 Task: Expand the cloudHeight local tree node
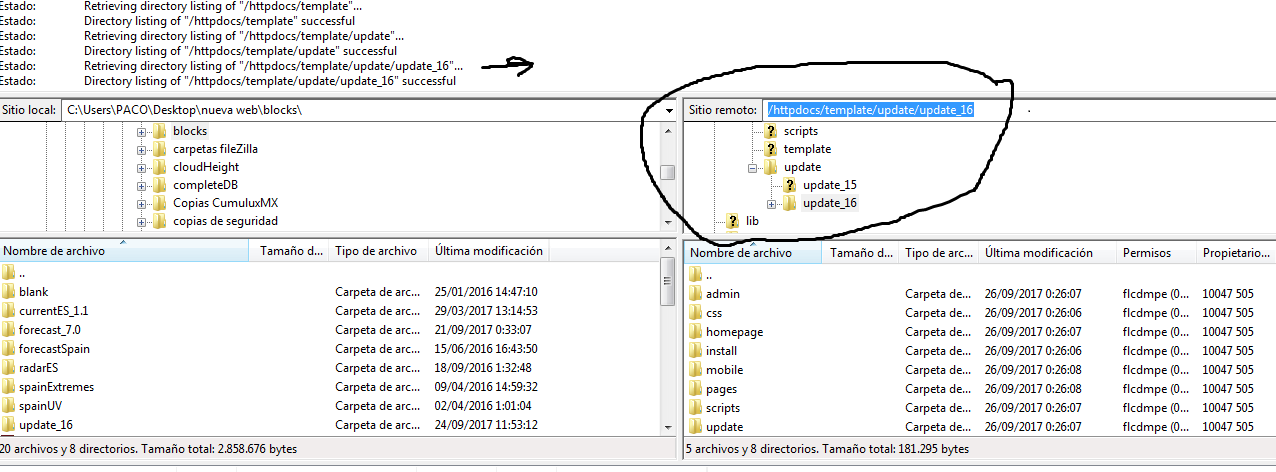coord(141,168)
